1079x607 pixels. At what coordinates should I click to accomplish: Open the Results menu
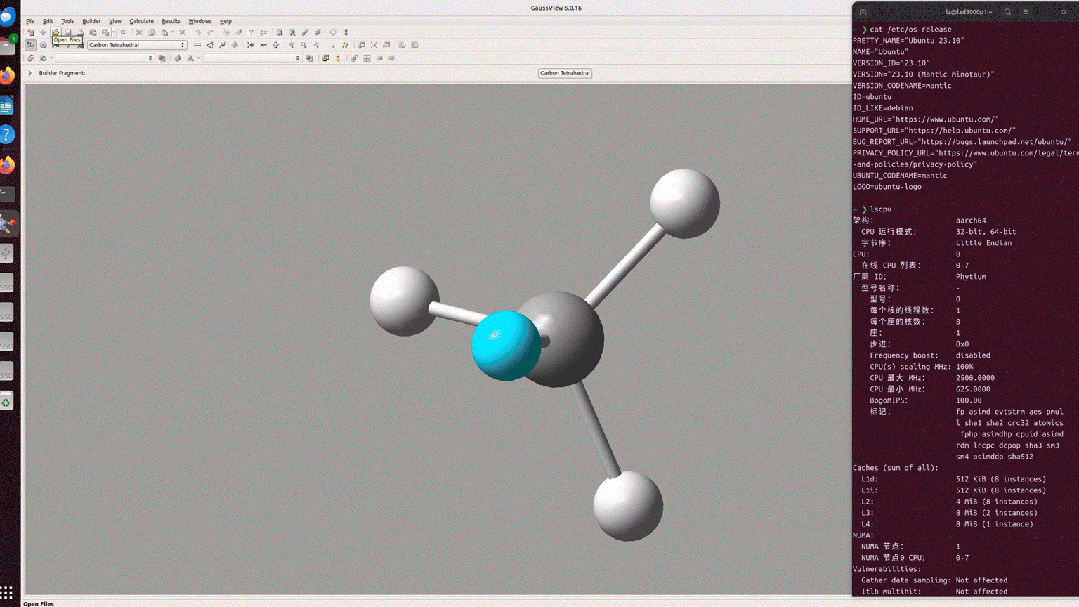coord(171,21)
